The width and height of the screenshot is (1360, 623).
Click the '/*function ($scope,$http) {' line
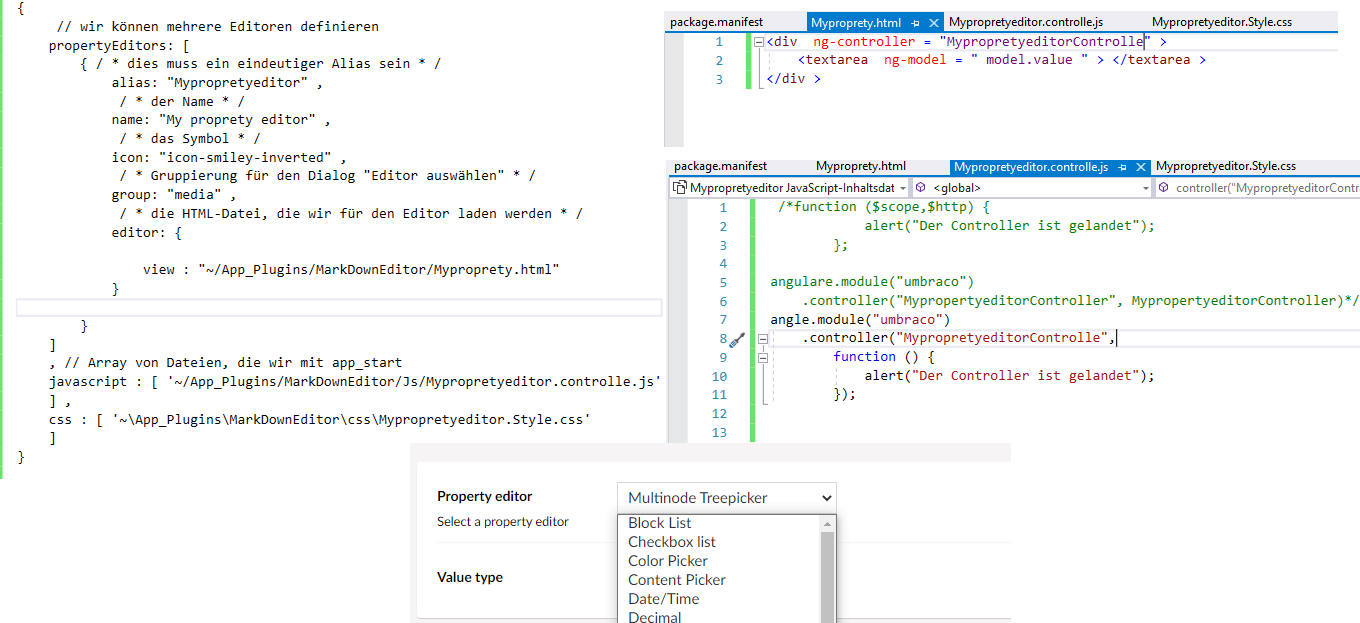click(x=883, y=207)
